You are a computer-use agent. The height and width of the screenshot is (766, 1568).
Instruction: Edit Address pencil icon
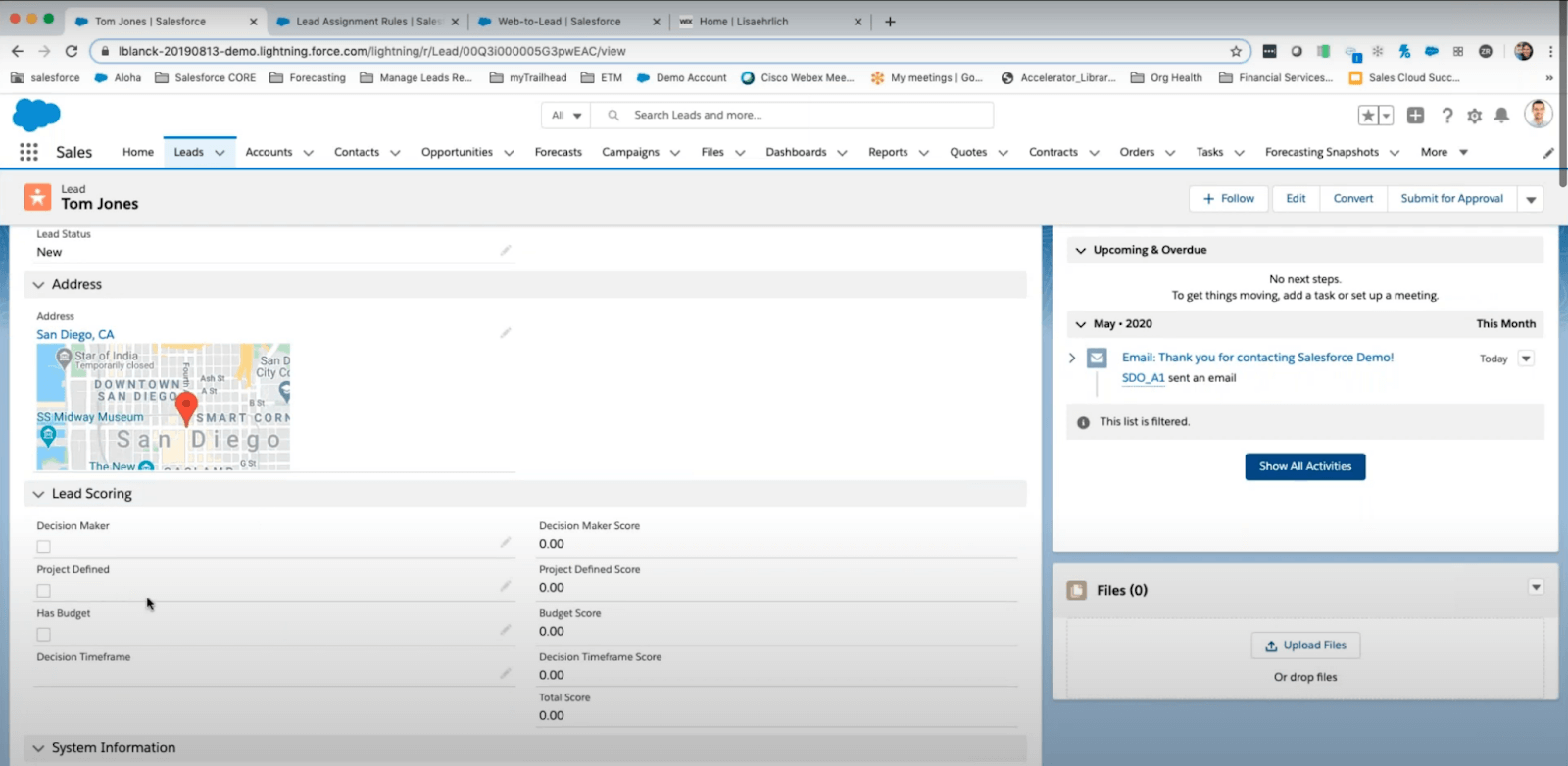point(506,333)
